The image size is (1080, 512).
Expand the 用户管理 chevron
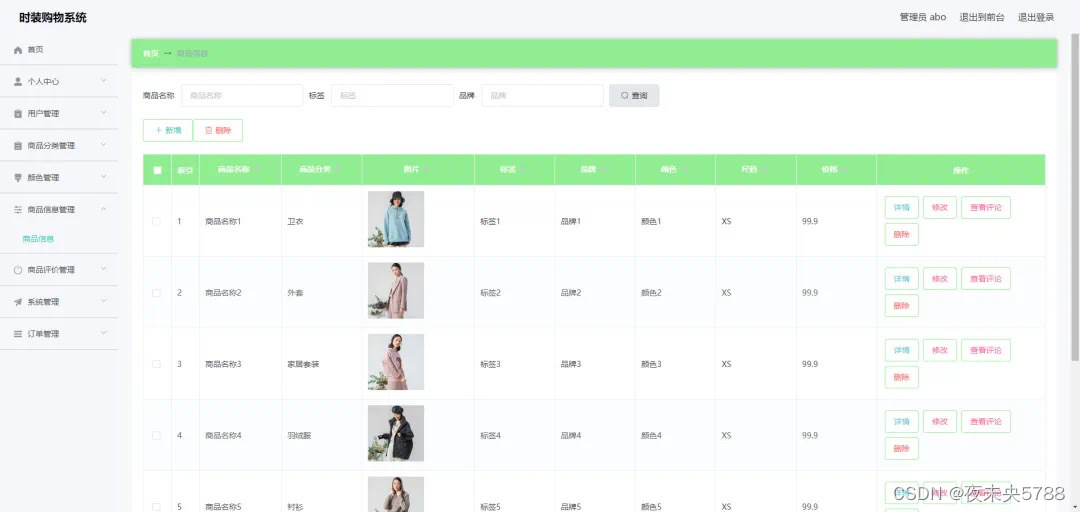click(103, 113)
